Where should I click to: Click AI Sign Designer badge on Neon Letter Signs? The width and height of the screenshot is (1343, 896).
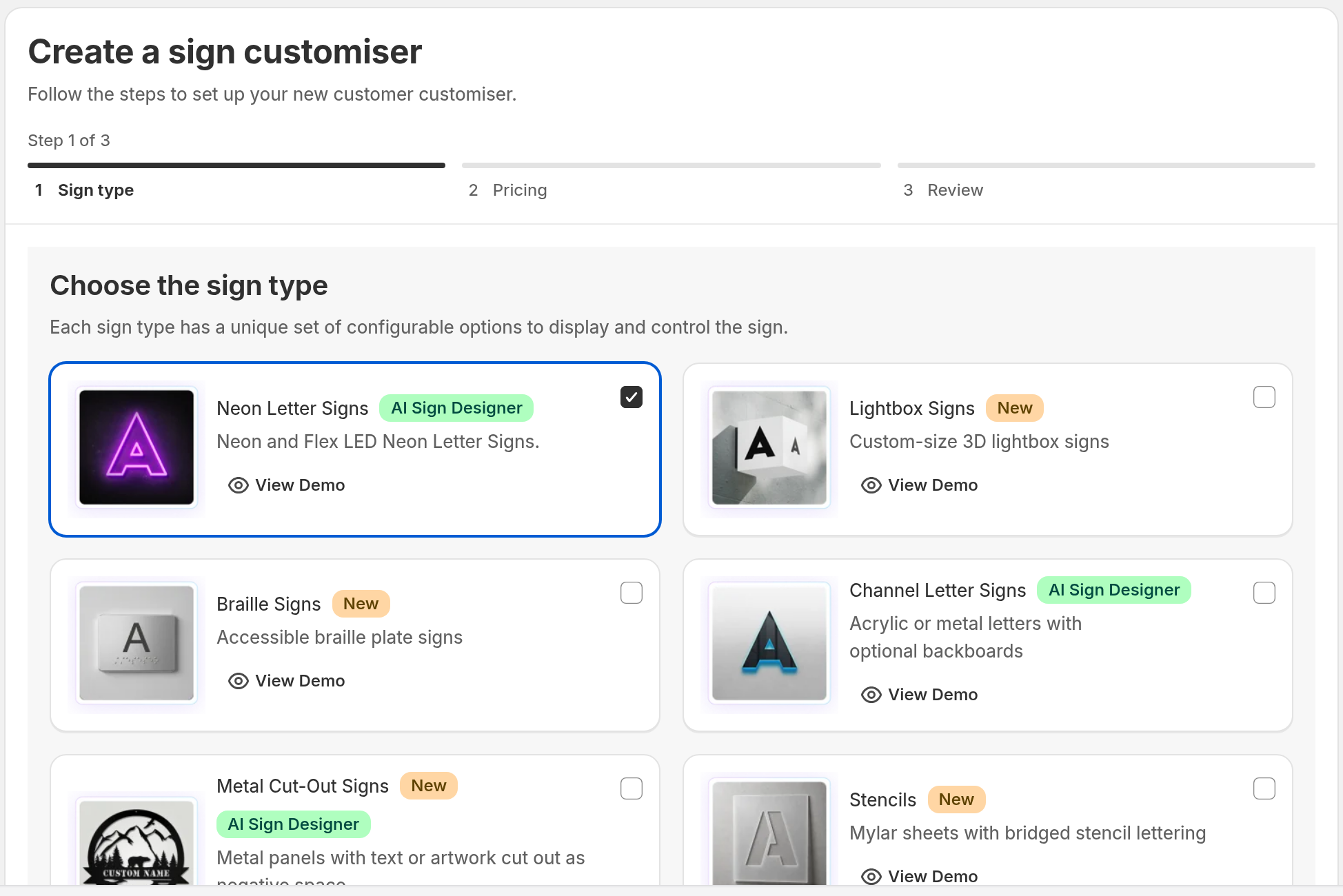click(456, 408)
